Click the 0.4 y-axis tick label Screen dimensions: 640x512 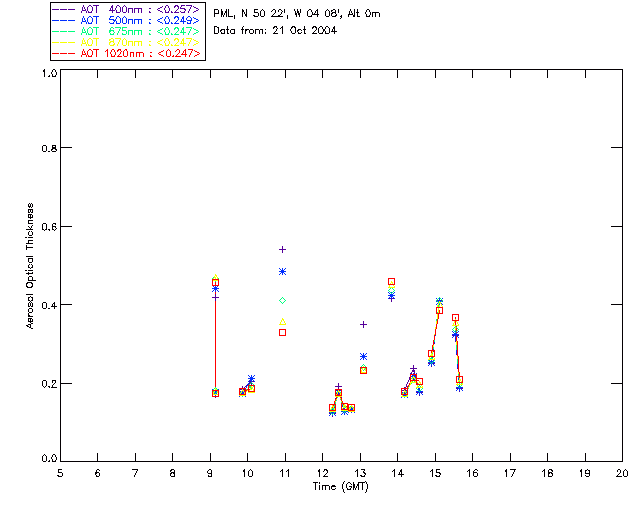[49, 305]
